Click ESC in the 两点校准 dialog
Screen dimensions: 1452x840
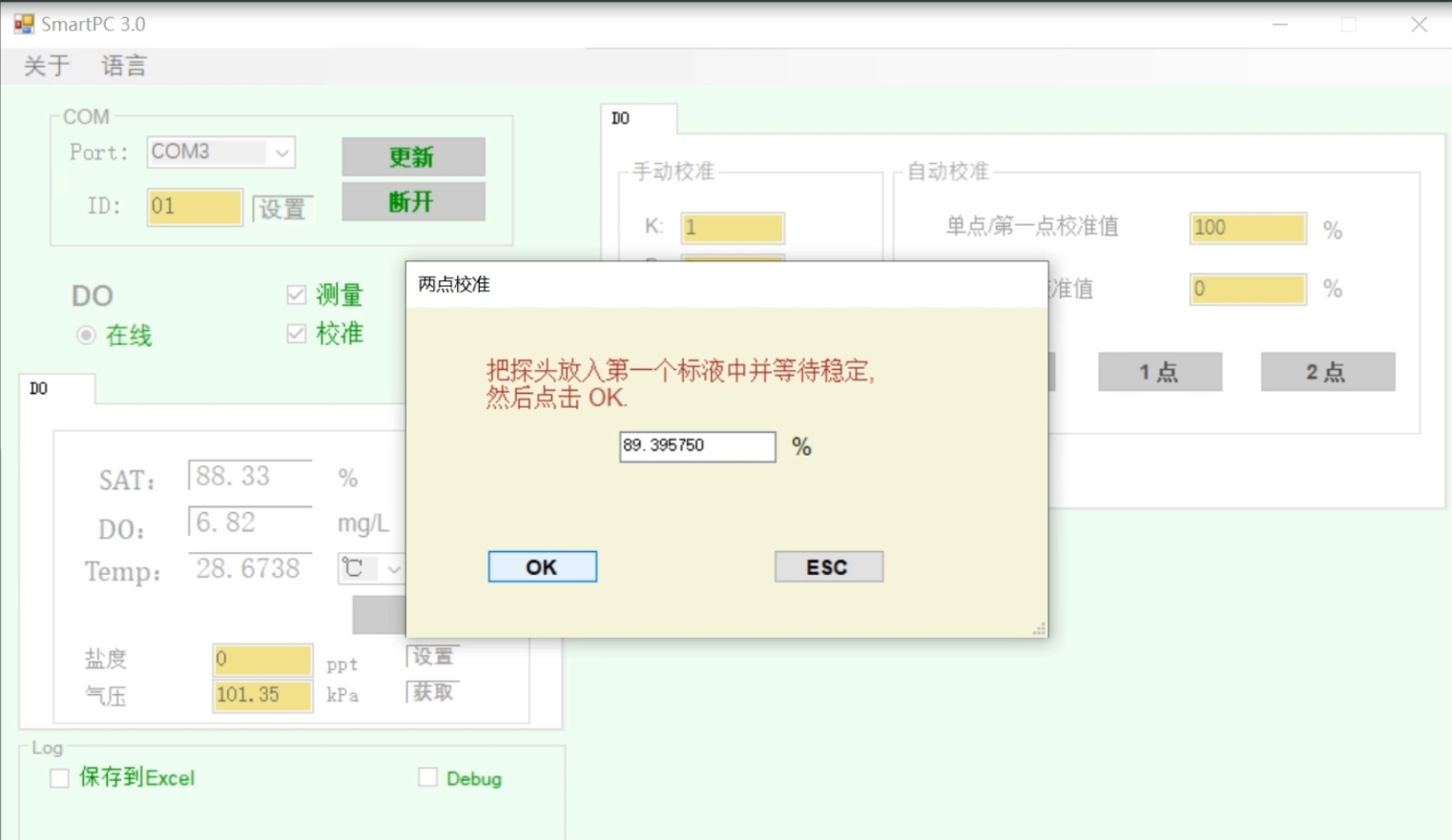829,567
